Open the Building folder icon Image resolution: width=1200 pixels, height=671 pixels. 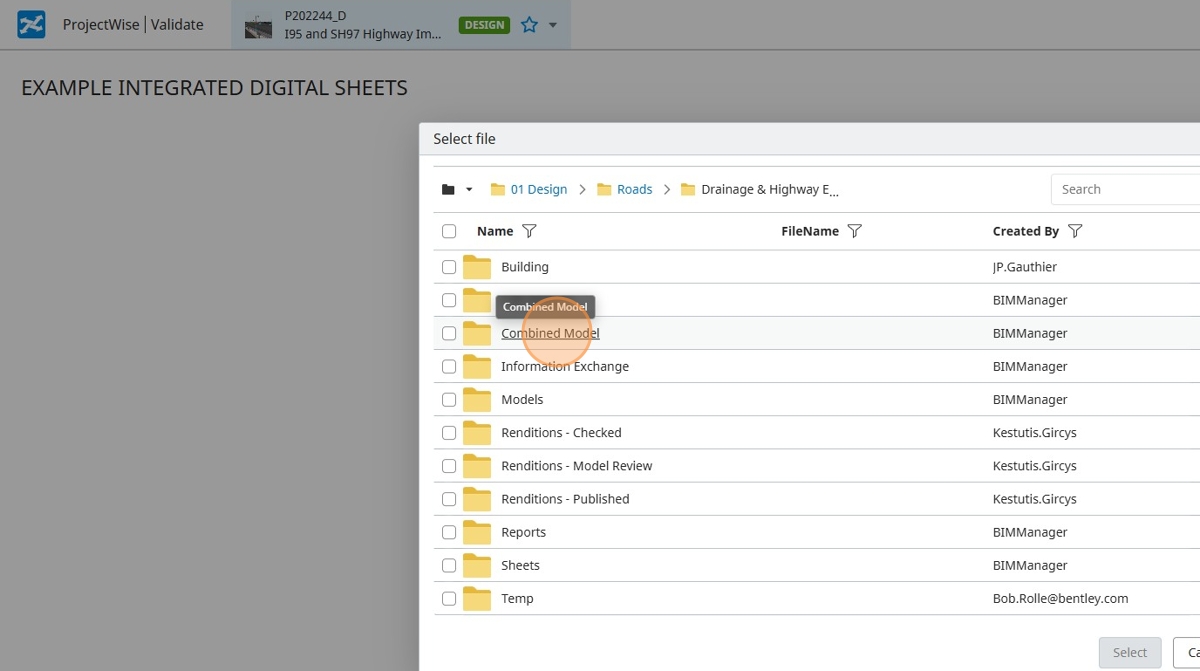click(477, 267)
